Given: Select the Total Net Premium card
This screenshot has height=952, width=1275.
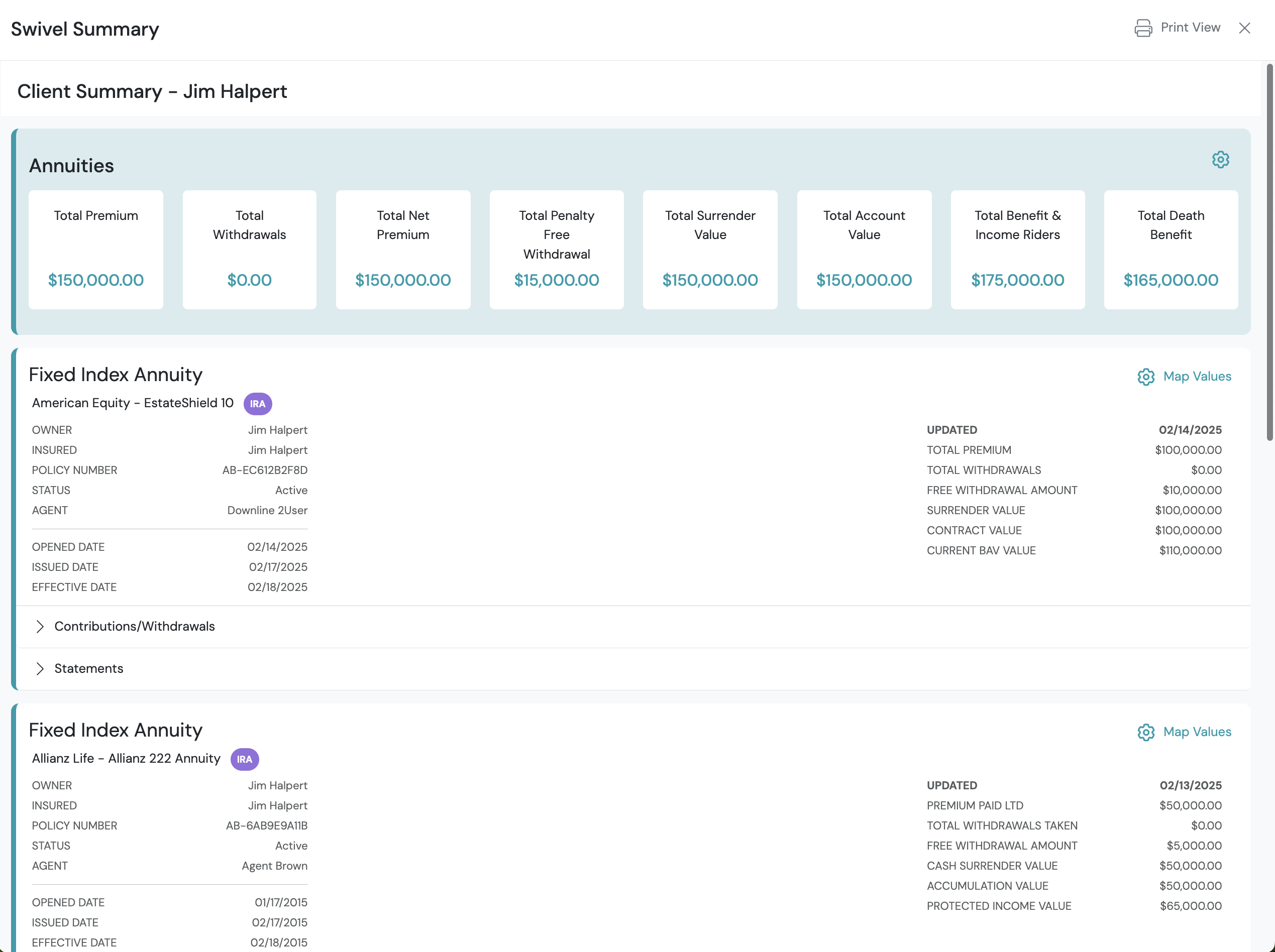Looking at the screenshot, I should [403, 250].
